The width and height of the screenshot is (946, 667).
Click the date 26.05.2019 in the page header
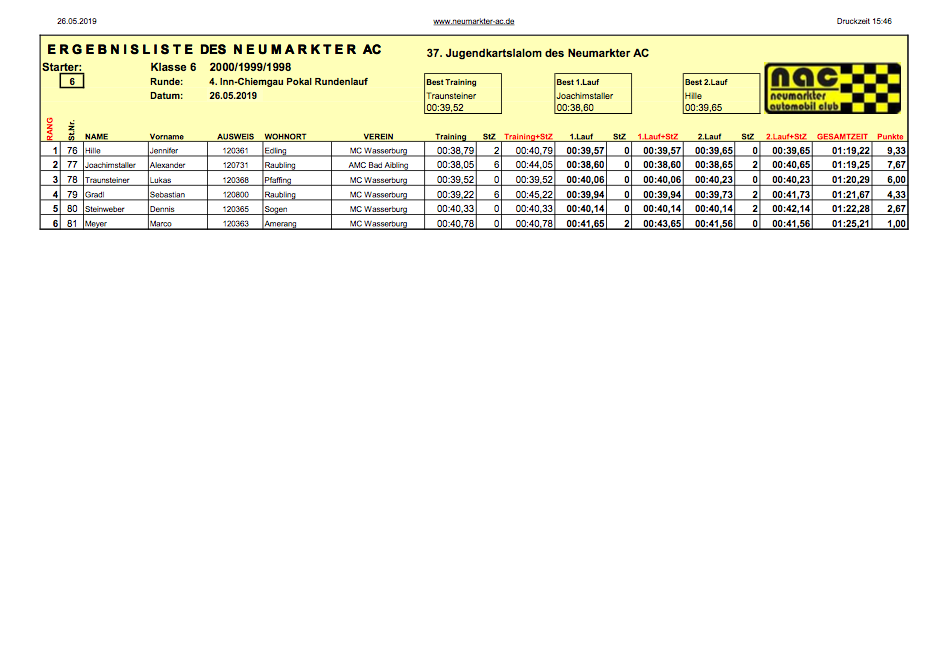(x=77, y=21)
